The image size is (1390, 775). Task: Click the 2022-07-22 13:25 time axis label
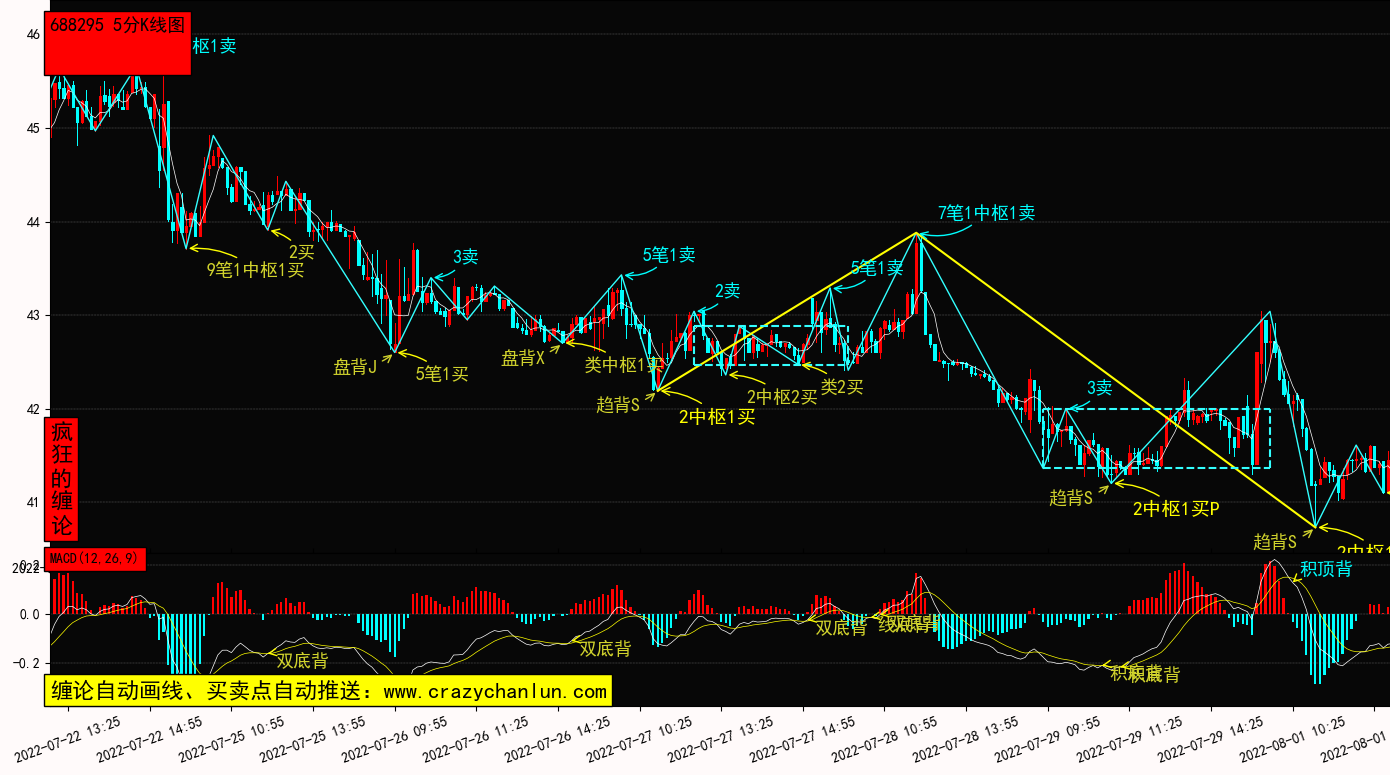(68, 735)
